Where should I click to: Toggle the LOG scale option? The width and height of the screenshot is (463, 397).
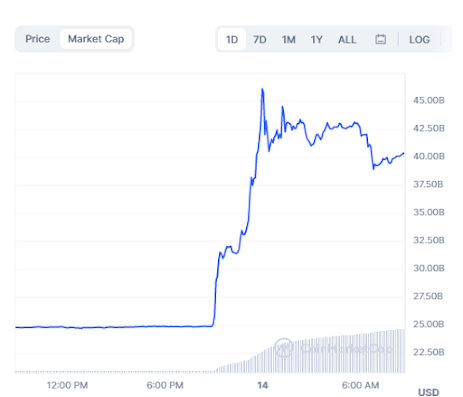coord(419,40)
